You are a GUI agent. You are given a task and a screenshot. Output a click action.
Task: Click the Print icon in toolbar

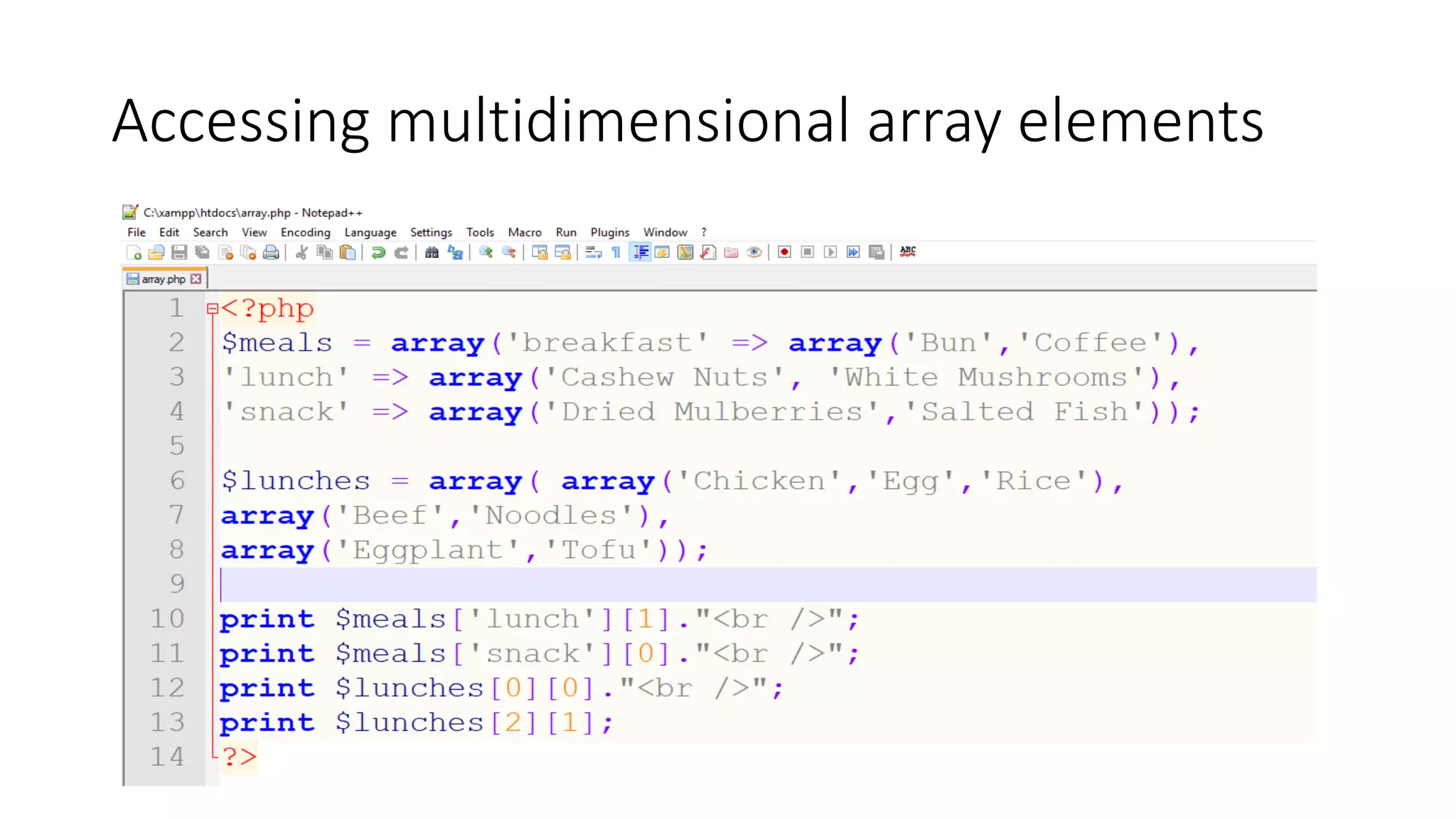click(x=271, y=252)
